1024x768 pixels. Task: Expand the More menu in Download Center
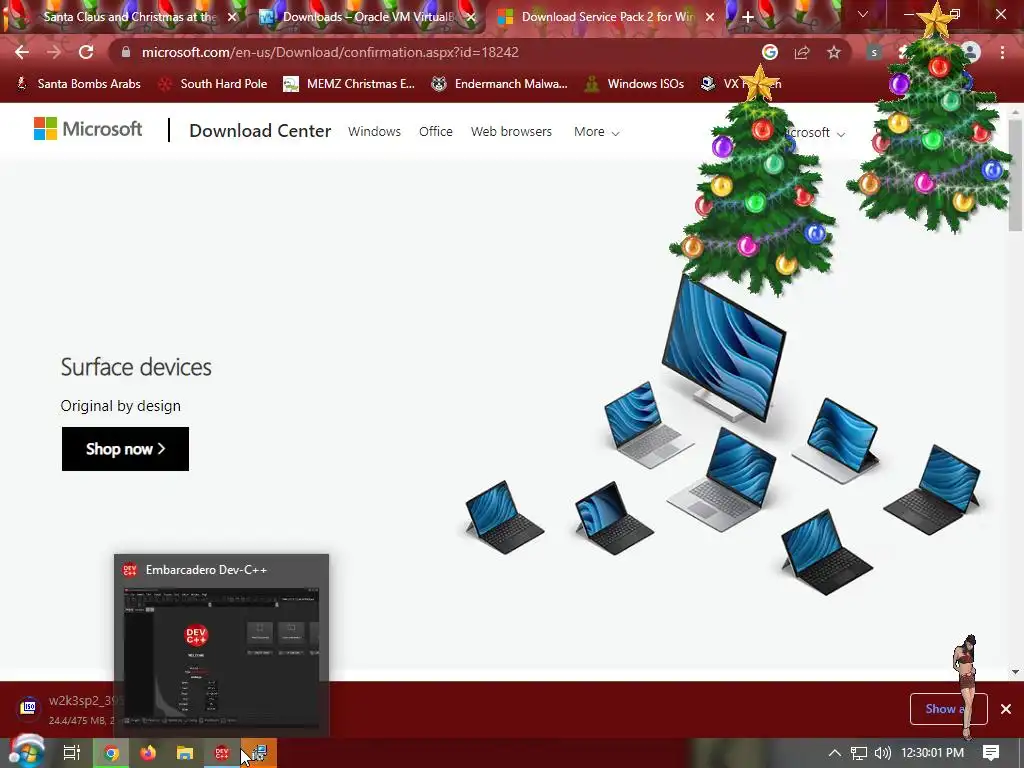pyautogui.click(x=596, y=132)
